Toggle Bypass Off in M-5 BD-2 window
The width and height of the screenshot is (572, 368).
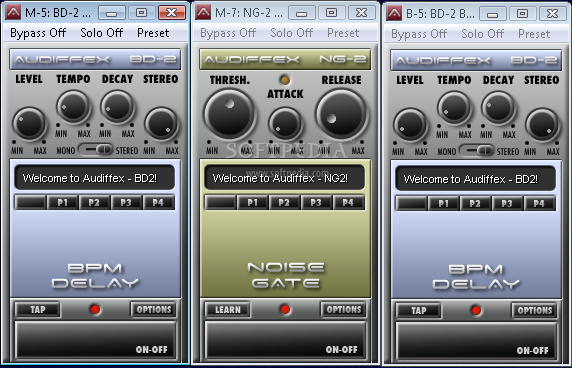[38, 33]
